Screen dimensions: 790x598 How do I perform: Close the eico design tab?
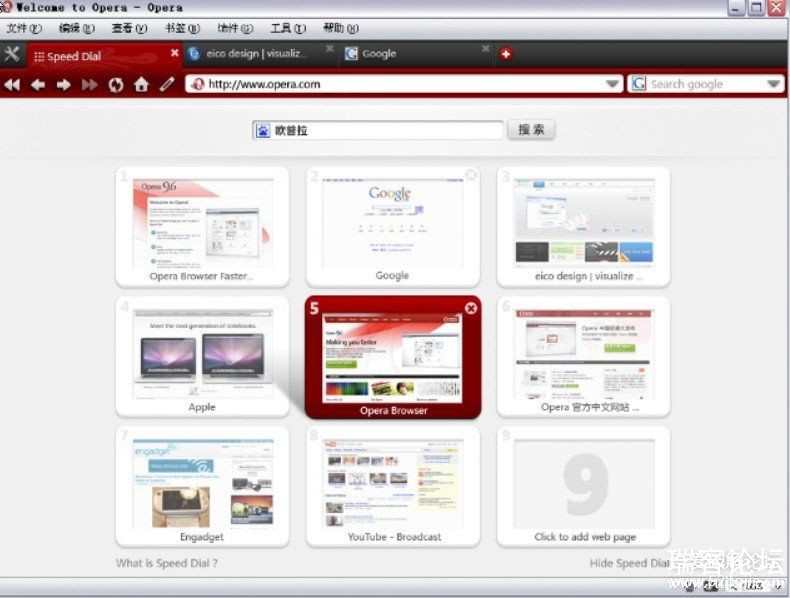330,48
